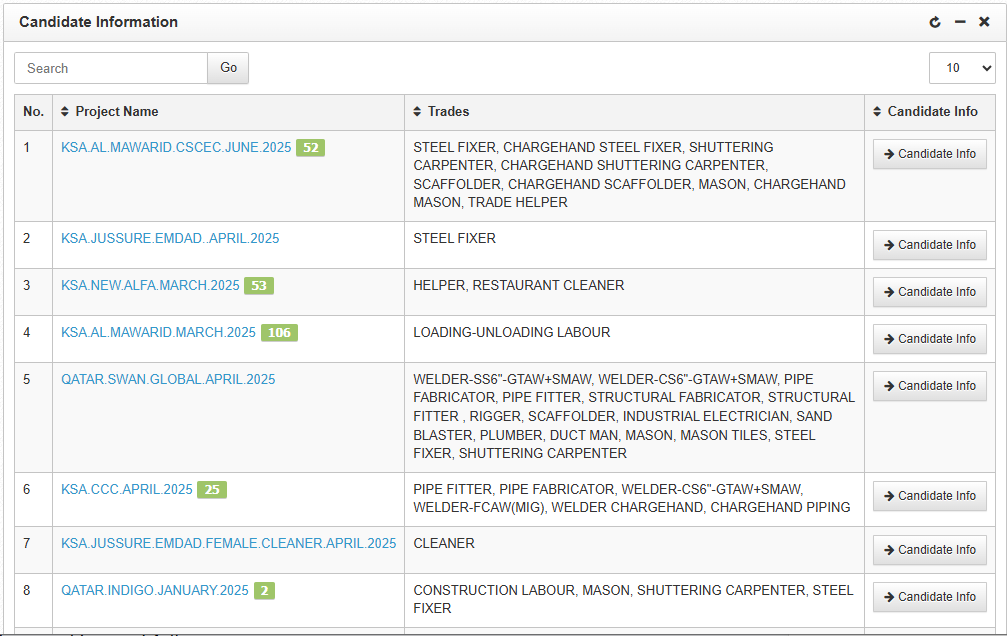The height and width of the screenshot is (636, 1007).
Task: Open KSA.NEW.ALFA.MARCH.2025 project link
Action: [150, 286]
